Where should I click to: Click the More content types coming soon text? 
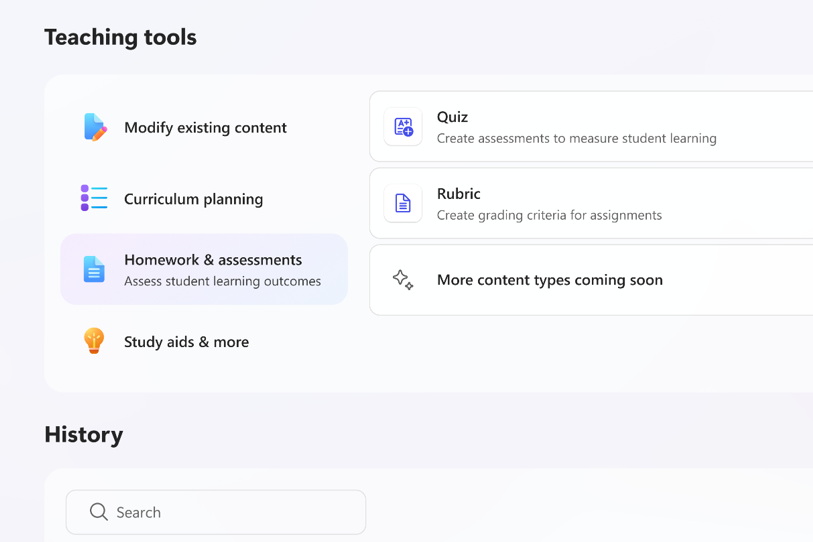coord(549,280)
